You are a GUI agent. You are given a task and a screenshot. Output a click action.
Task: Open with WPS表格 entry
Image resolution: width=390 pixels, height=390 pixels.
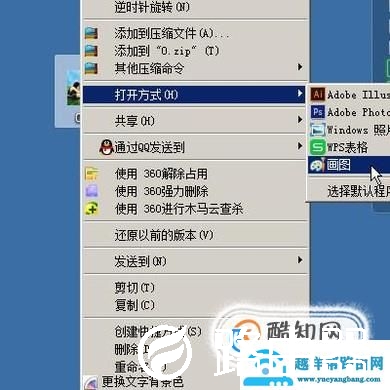click(x=349, y=147)
